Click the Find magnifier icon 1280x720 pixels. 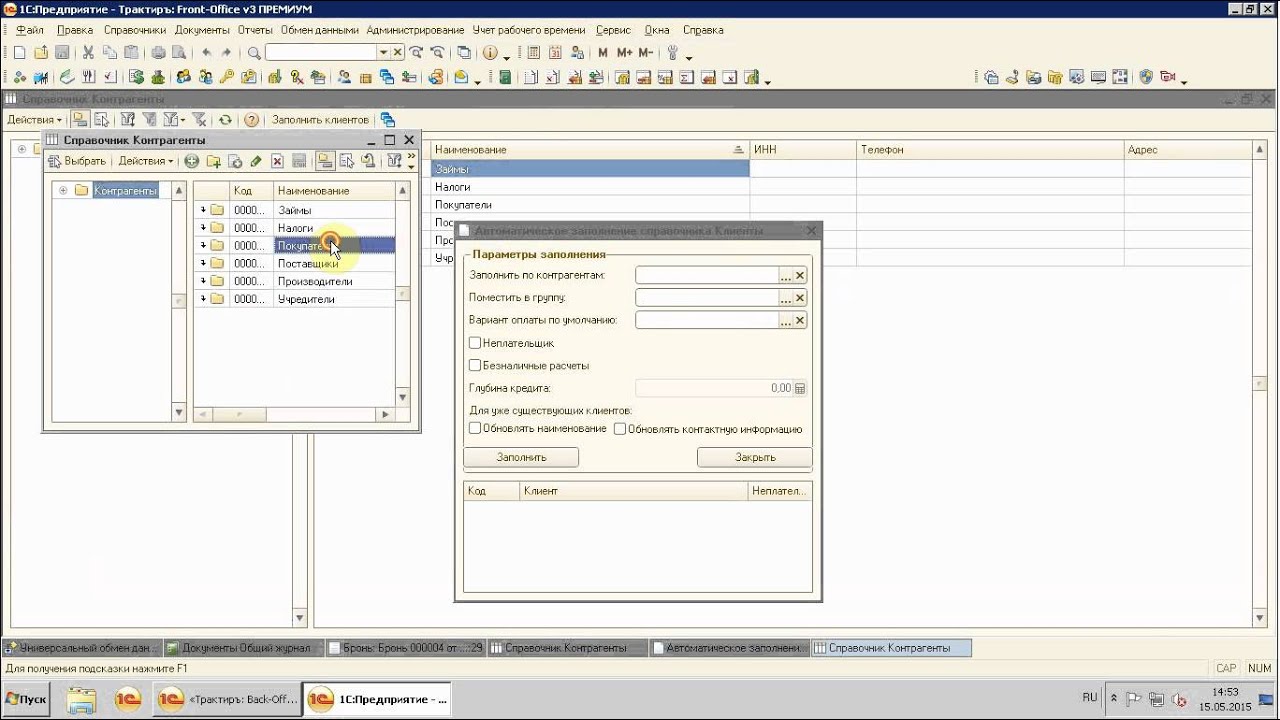click(254, 53)
